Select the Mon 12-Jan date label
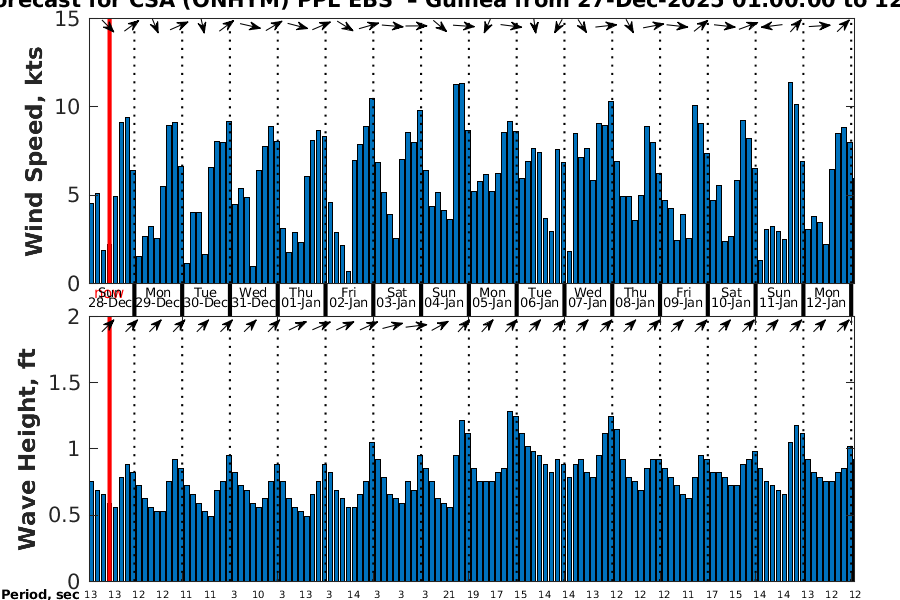 (x=827, y=297)
